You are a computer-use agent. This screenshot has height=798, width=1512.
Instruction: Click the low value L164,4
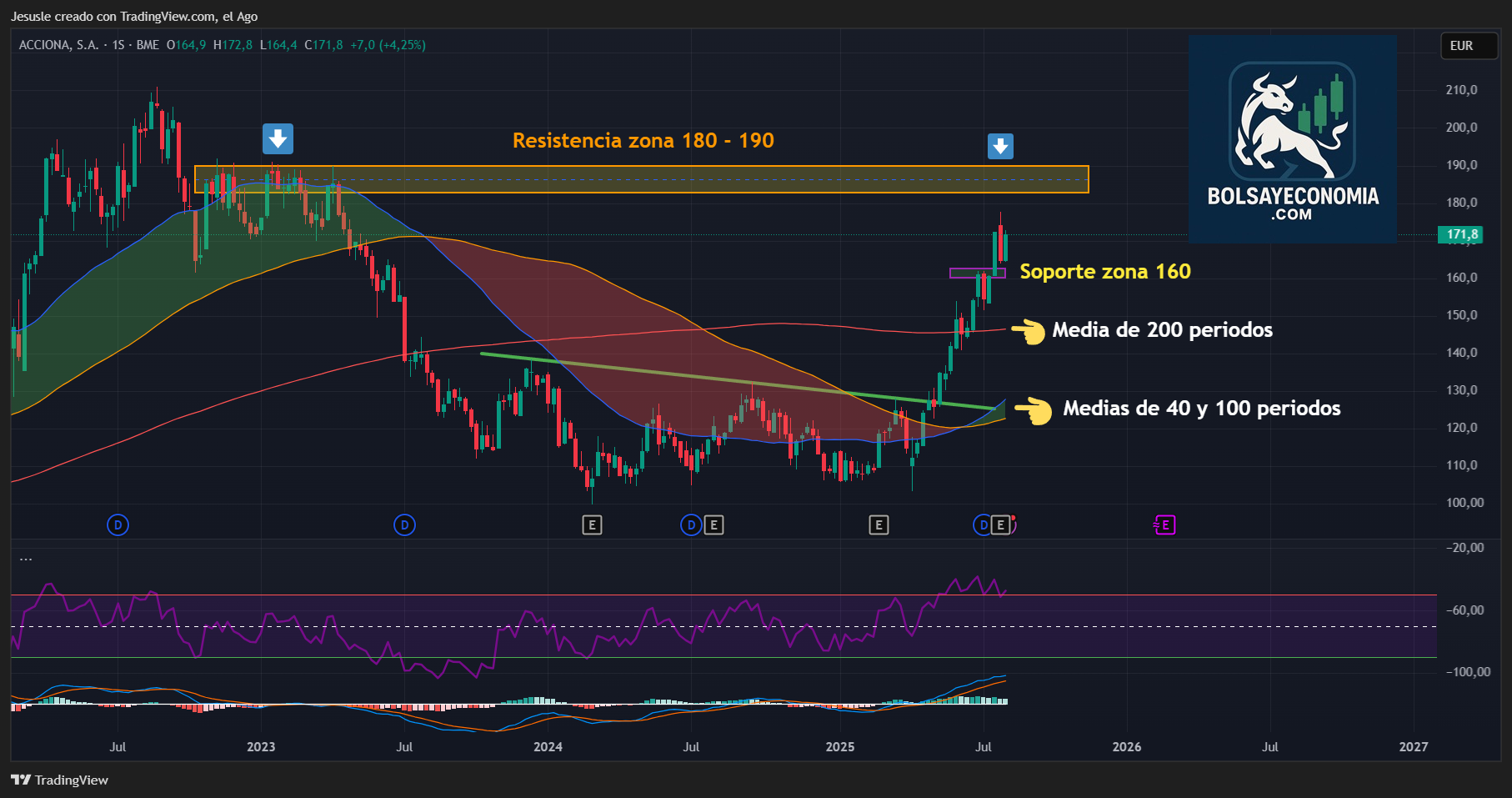tap(278, 45)
